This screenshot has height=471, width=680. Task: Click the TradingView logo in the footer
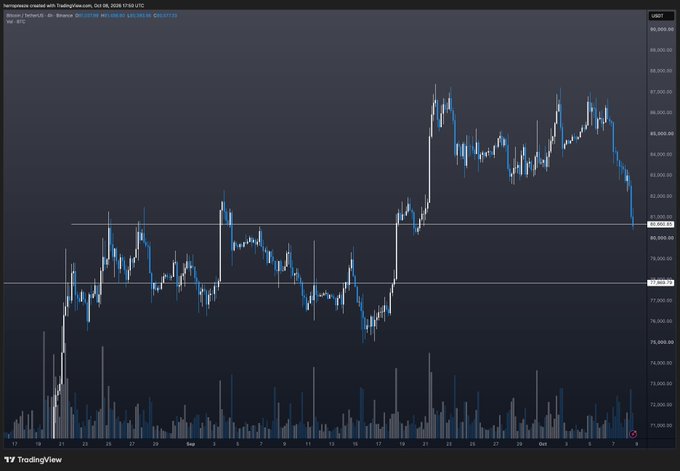[x=33, y=460]
